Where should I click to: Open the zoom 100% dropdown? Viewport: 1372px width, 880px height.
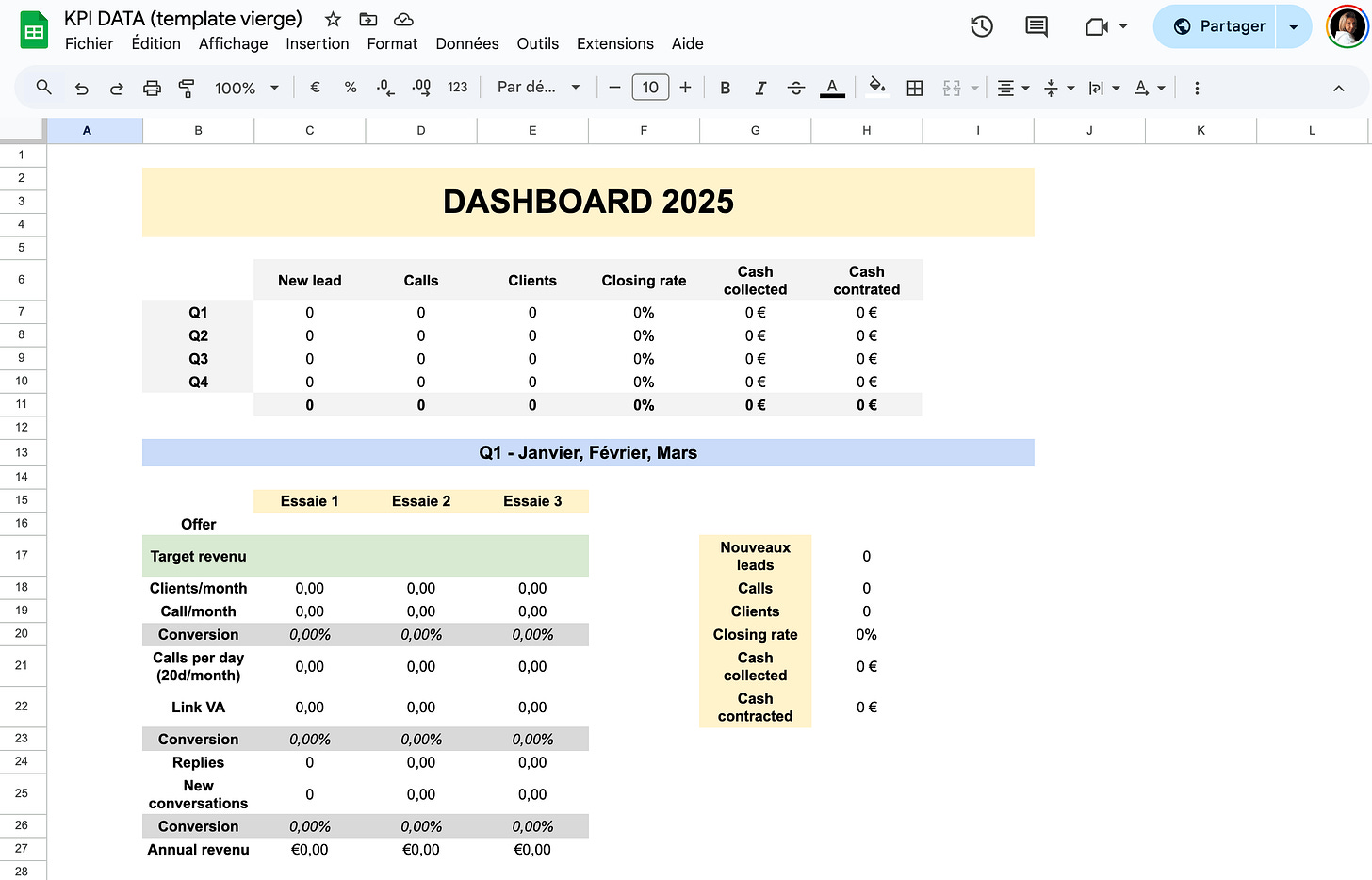[x=247, y=88]
